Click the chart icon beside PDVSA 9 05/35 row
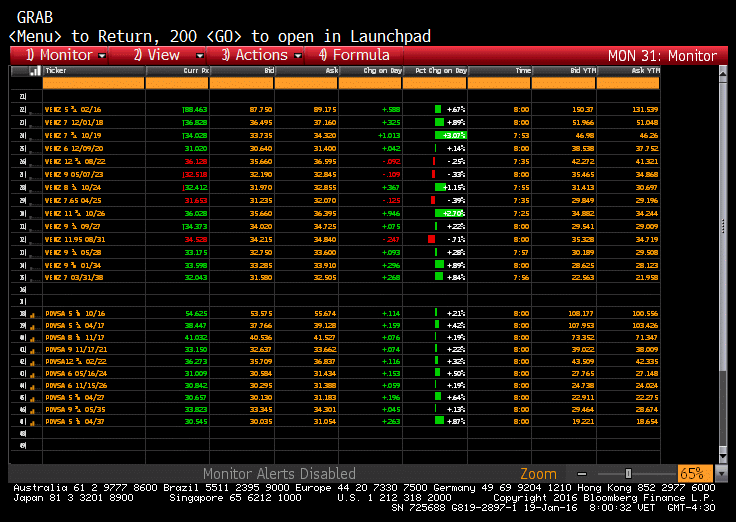Image resolution: width=736 pixels, height=522 pixels. tap(32, 411)
